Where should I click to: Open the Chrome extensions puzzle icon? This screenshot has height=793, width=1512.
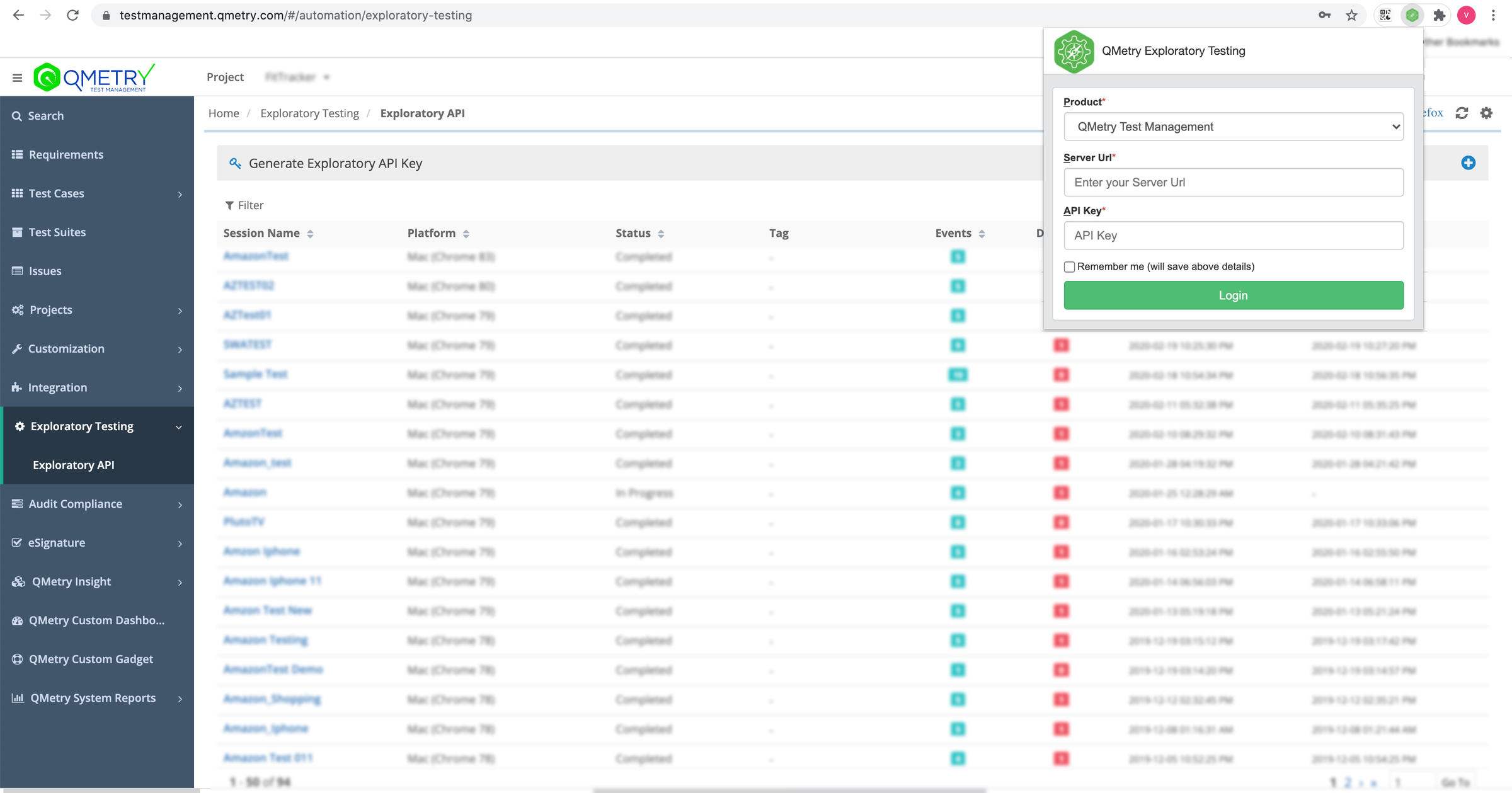tap(1439, 15)
